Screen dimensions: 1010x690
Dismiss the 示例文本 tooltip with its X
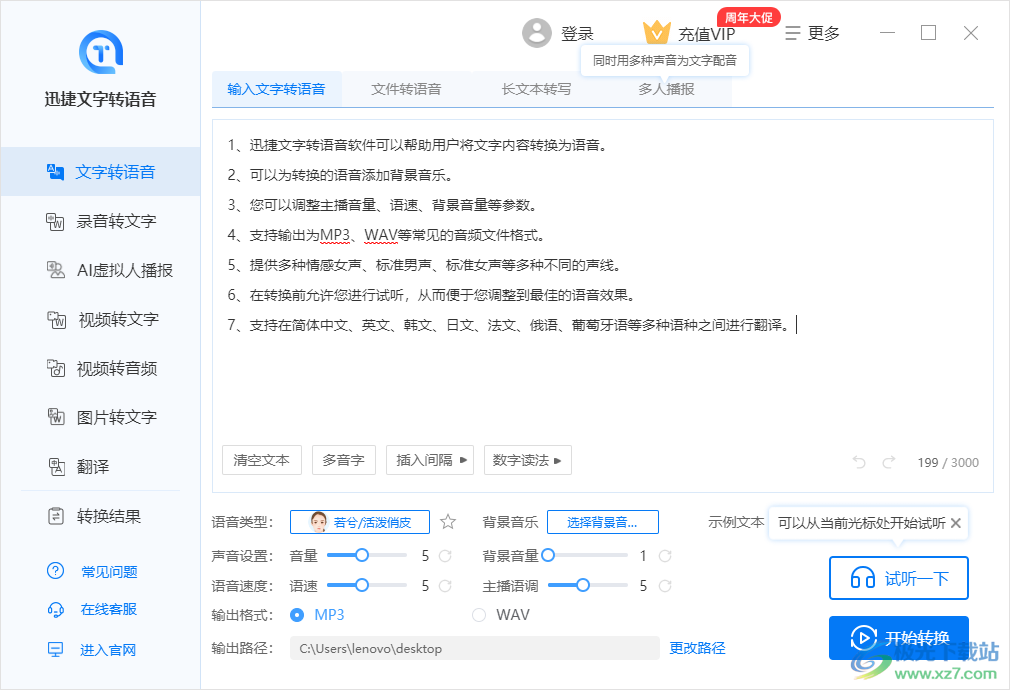pyautogui.click(x=956, y=522)
